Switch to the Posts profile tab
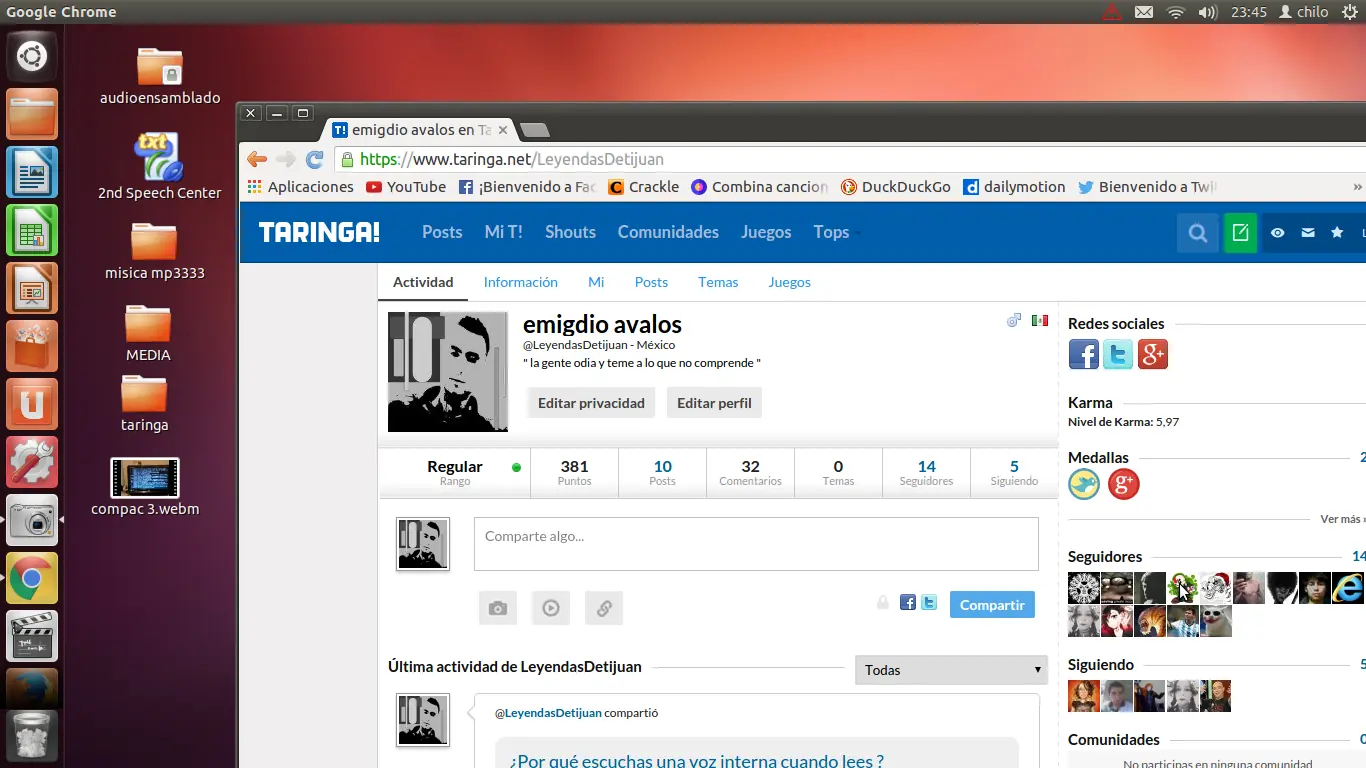This screenshot has width=1366, height=768. 651,282
